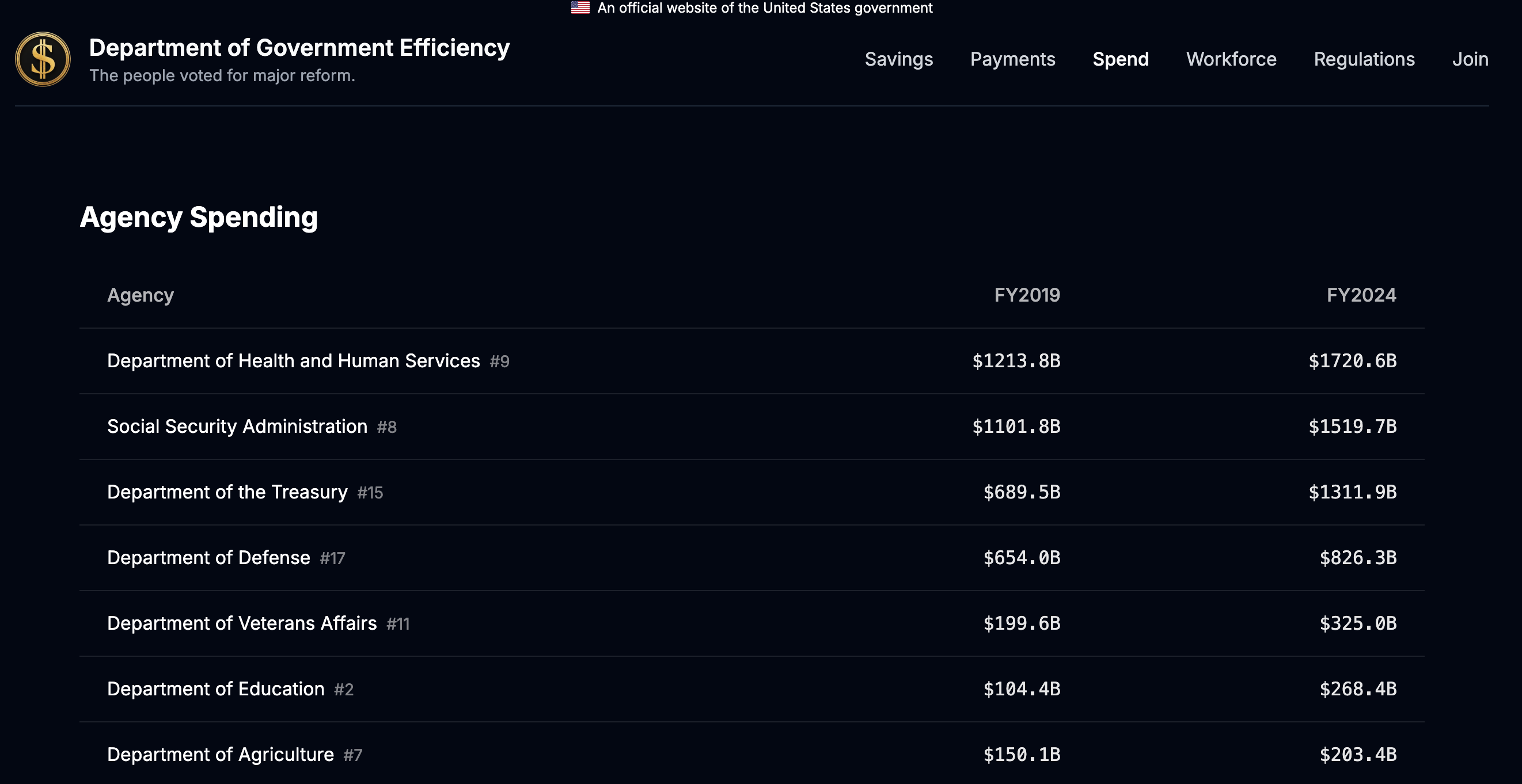
Task: Select the Department of Veterans Affairs row name
Action: pos(242,623)
